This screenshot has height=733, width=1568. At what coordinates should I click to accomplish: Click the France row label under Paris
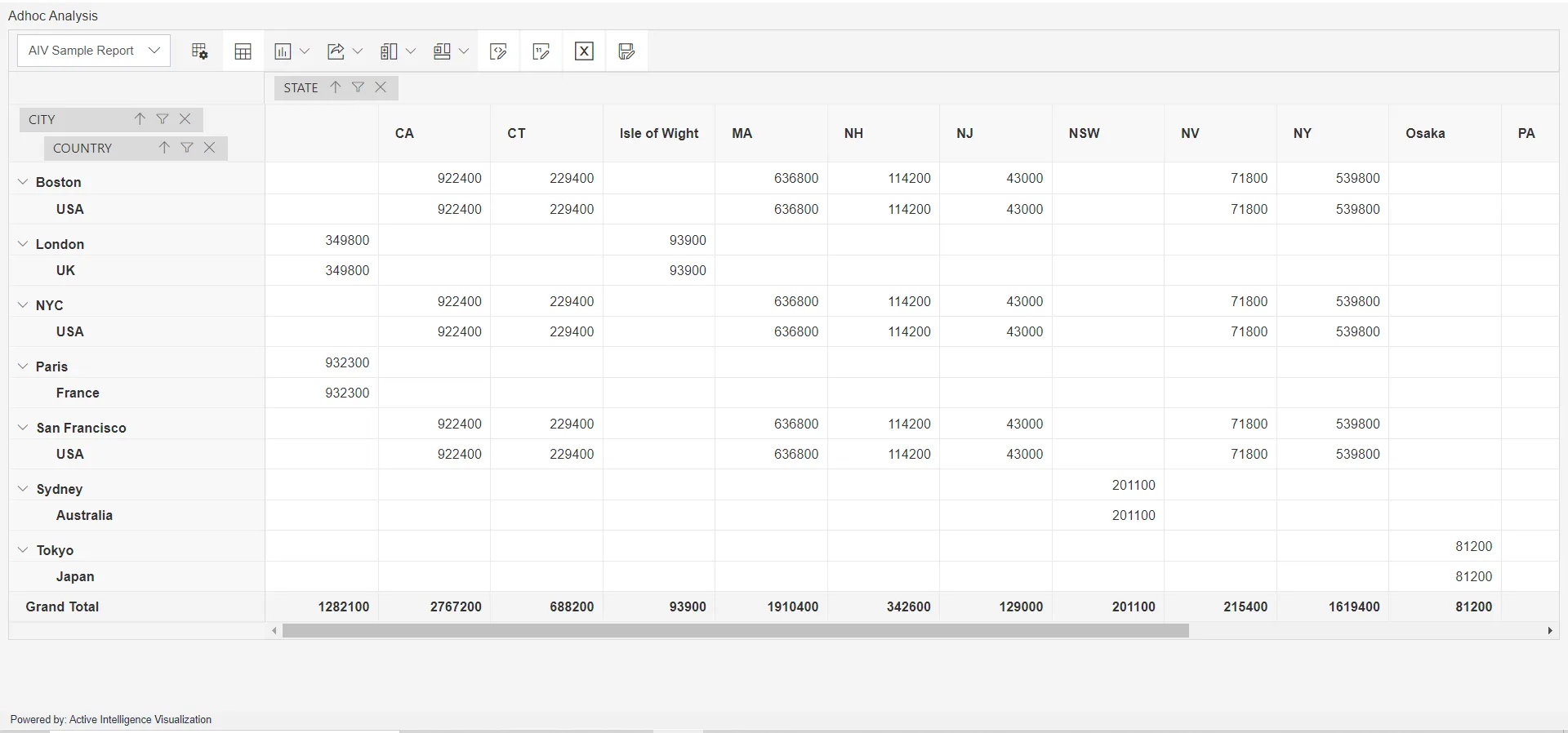pos(78,393)
